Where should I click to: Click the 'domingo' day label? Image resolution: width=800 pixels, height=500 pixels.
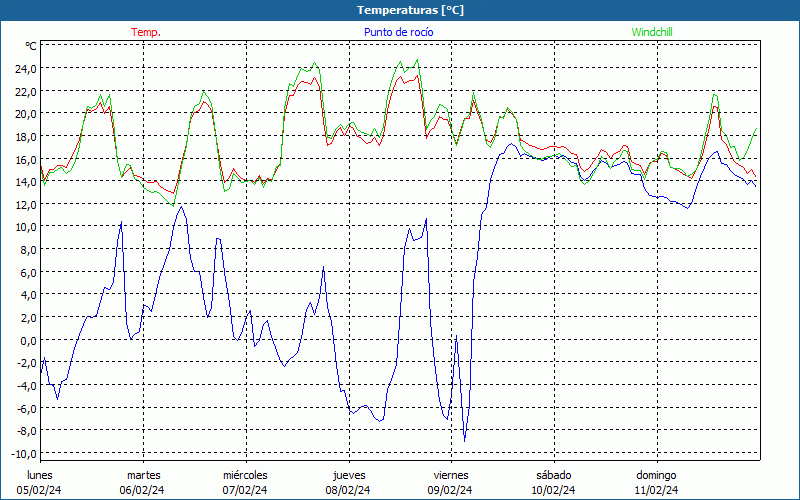(656, 475)
